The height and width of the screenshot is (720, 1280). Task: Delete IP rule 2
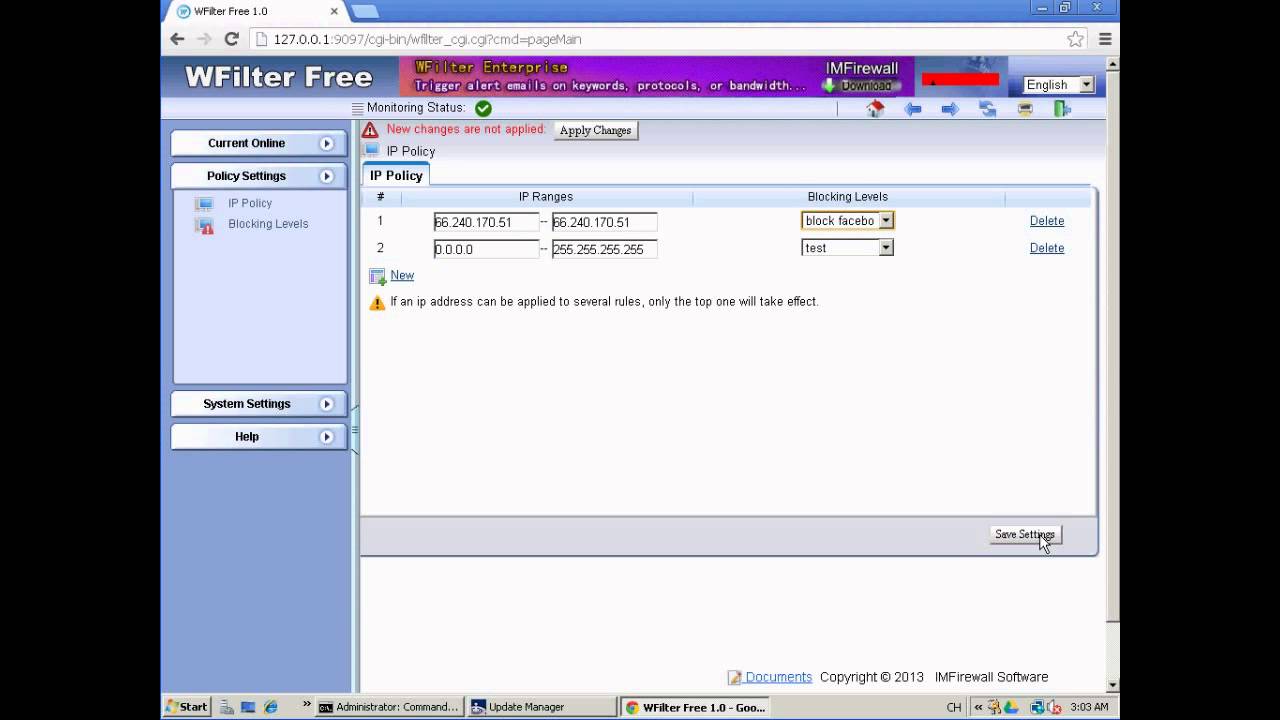click(1047, 248)
